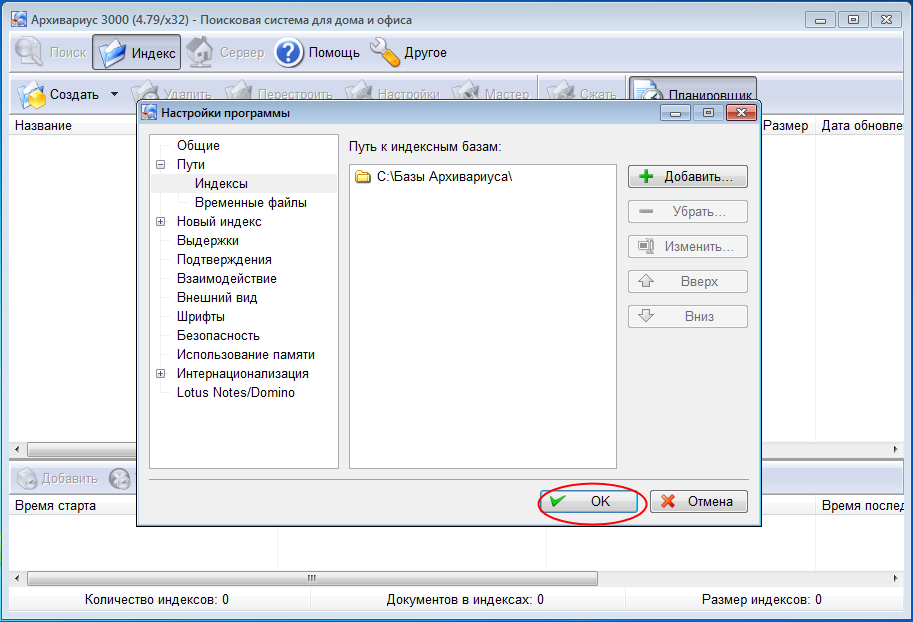The width and height of the screenshot is (913, 622).
Task: Confirm settings with OK button
Action: (x=589, y=501)
